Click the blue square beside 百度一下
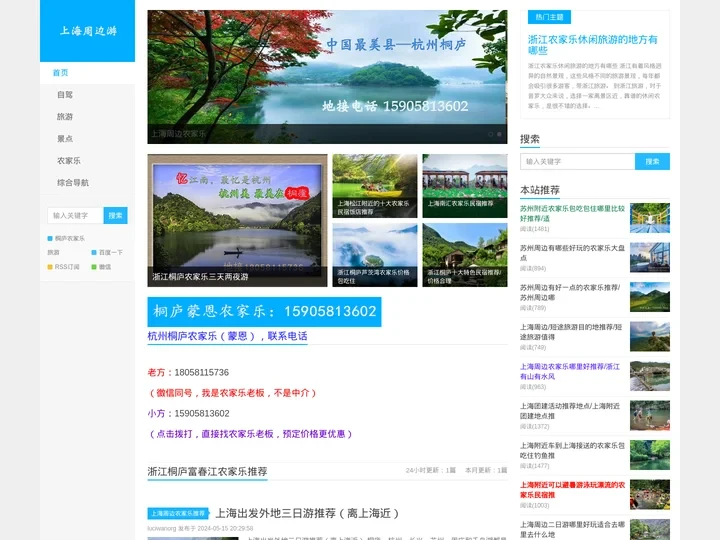This screenshot has height=540, width=720. click(94, 253)
